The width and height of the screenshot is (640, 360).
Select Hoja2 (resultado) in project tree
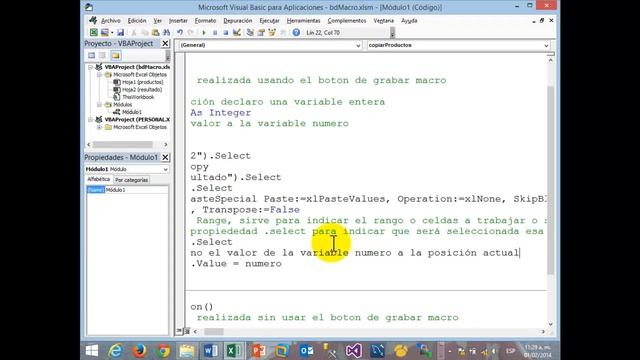[138, 89]
